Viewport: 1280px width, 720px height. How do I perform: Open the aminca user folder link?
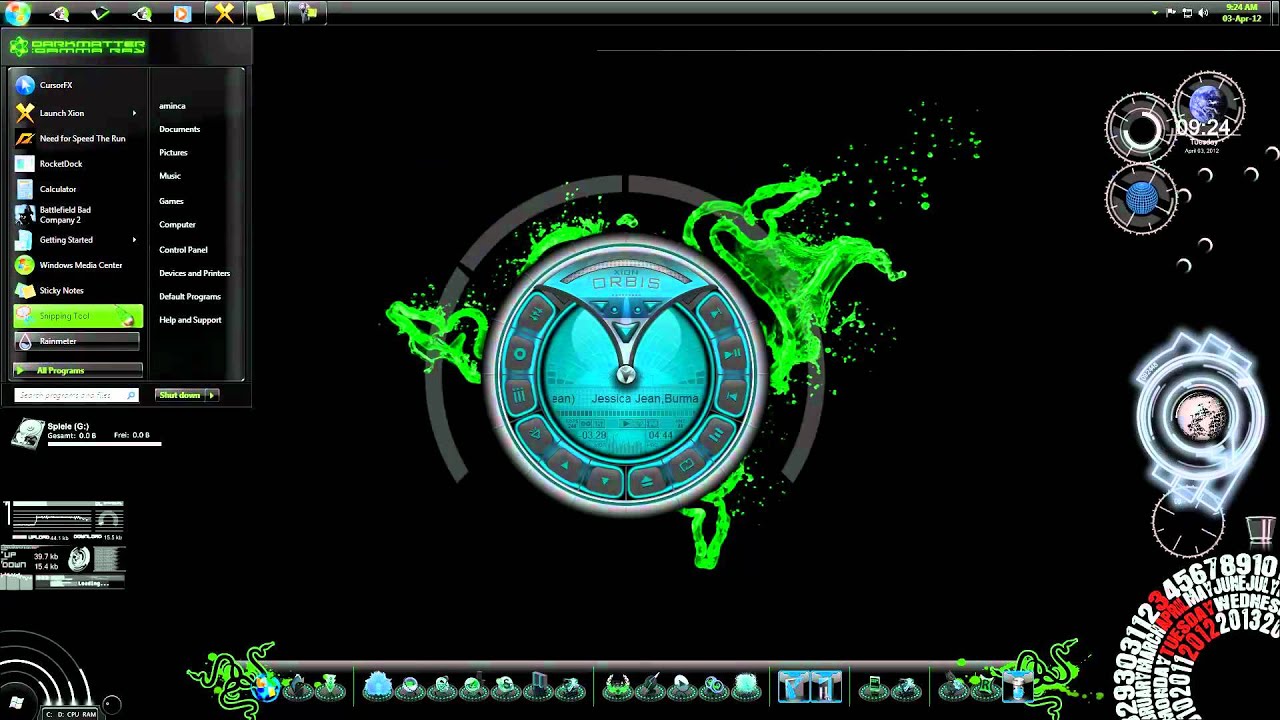[x=172, y=106]
